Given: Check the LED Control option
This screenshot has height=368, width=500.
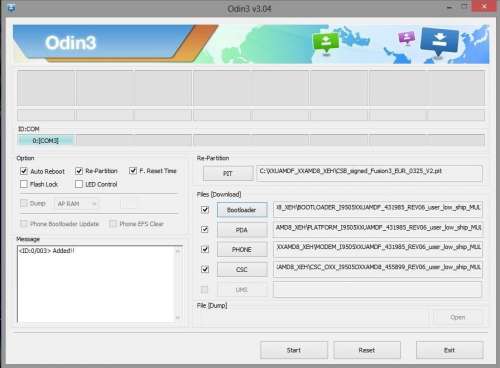Looking at the screenshot, I should coord(79,184).
